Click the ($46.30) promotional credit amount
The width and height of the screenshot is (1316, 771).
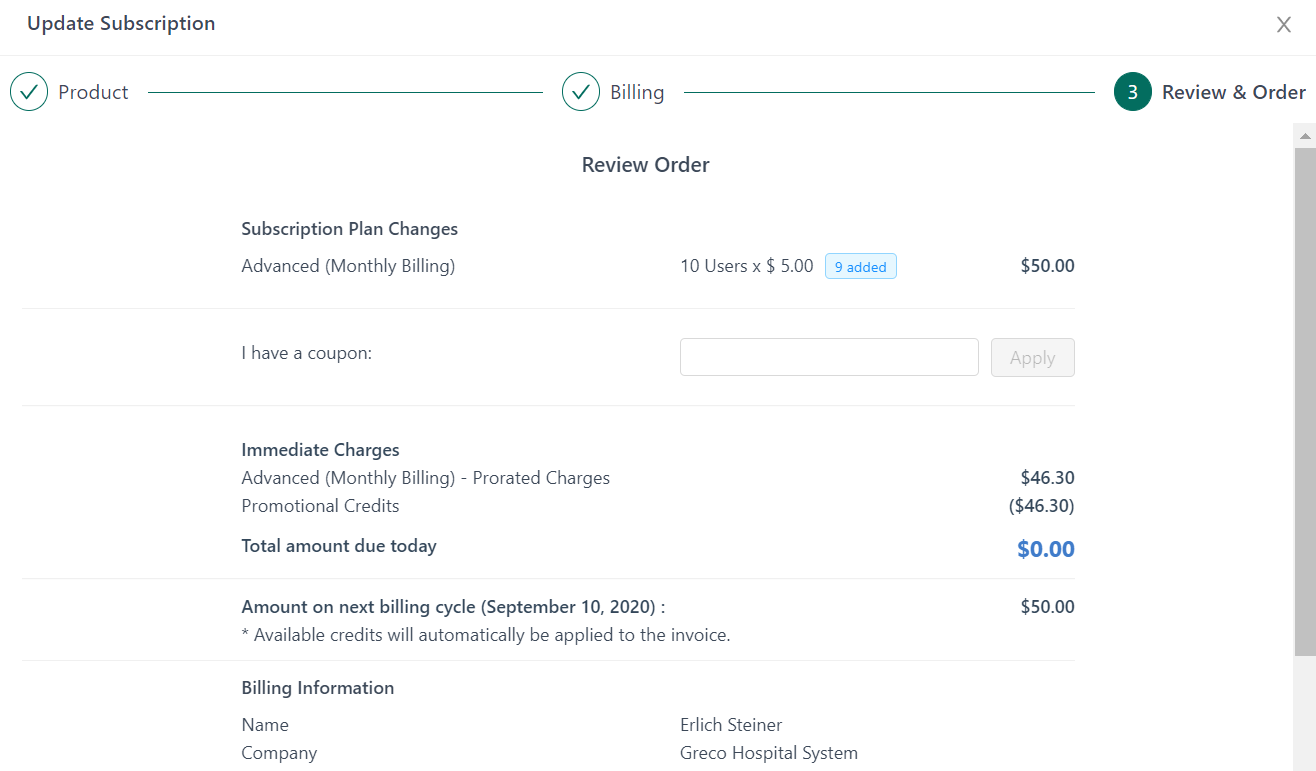pos(1041,506)
